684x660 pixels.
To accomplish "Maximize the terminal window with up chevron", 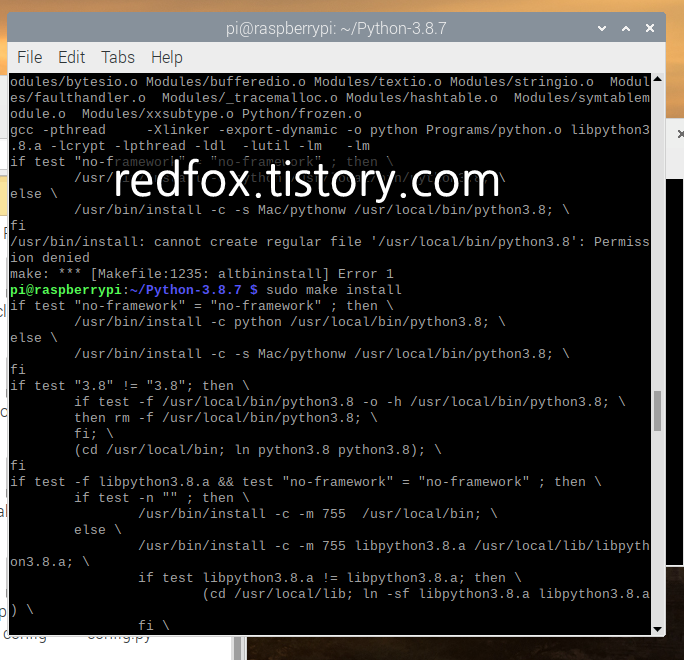I will click(626, 28).
